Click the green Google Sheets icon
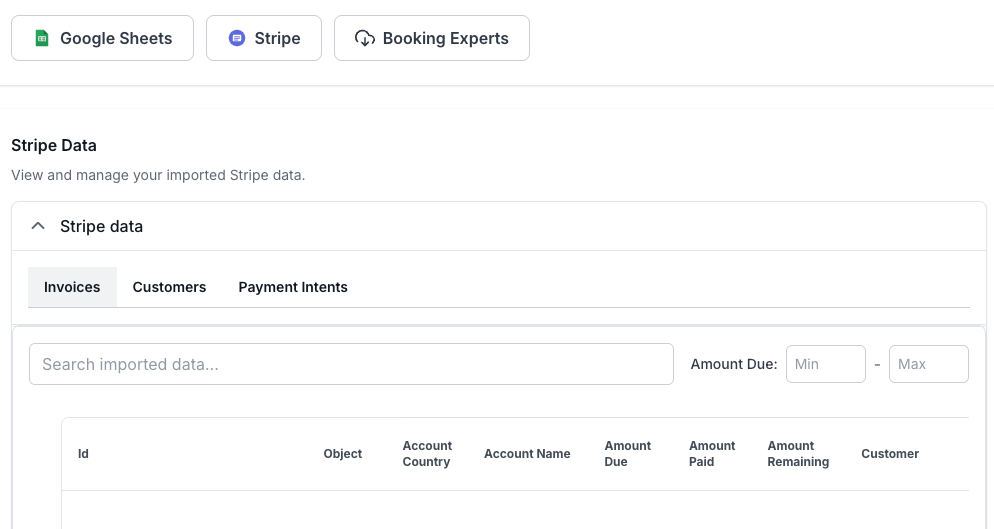 41,38
